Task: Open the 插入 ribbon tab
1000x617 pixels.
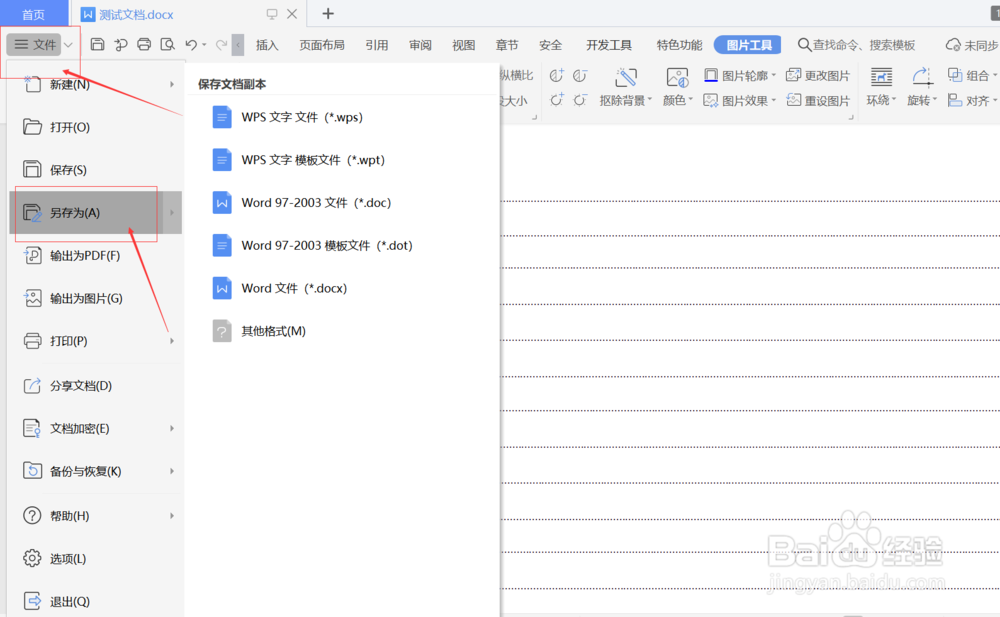Action: click(x=267, y=45)
